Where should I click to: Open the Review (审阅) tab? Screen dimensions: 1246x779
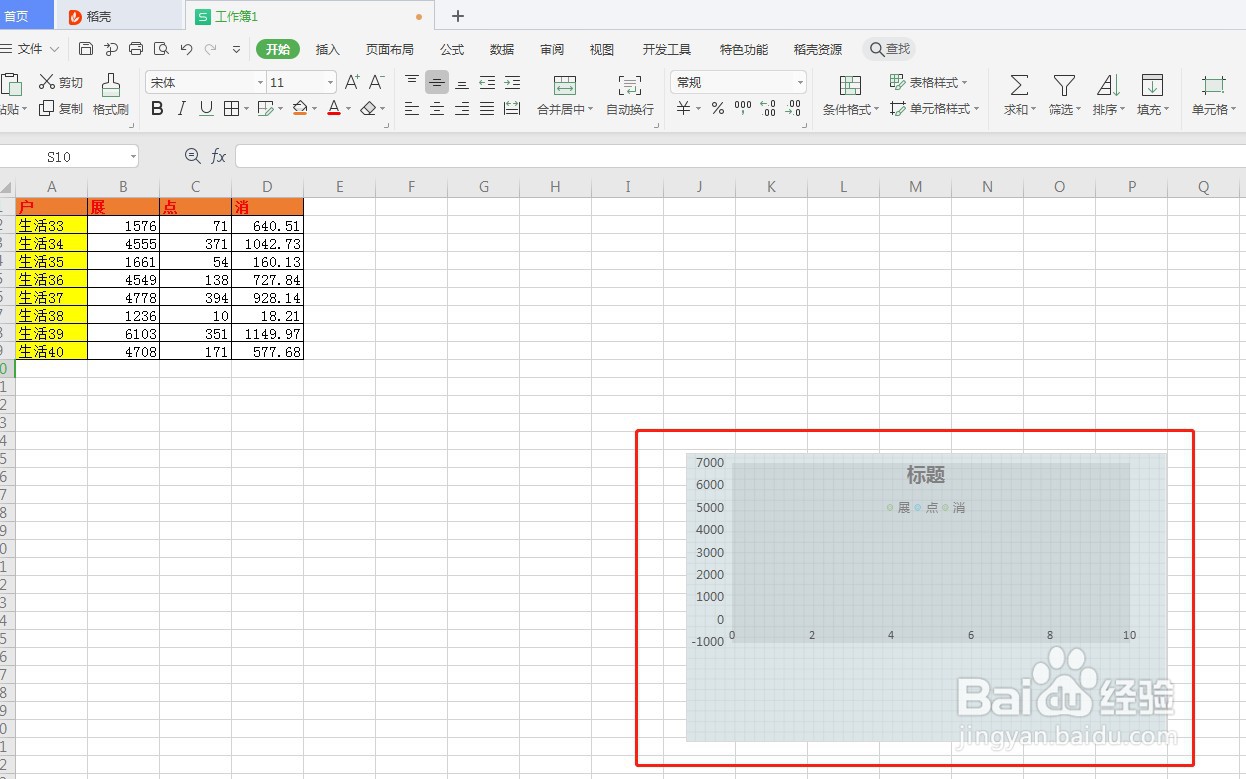552,49
